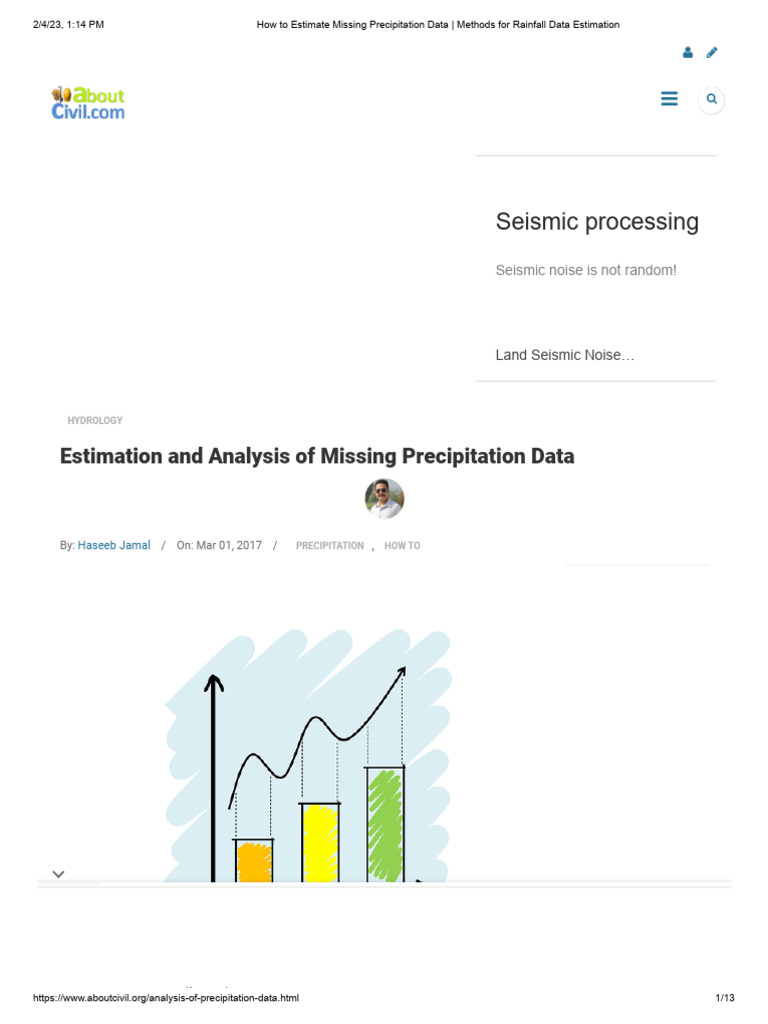Click the search magnifier button
The height and width of the screenshot is (1024, 768).
[711, 99]
